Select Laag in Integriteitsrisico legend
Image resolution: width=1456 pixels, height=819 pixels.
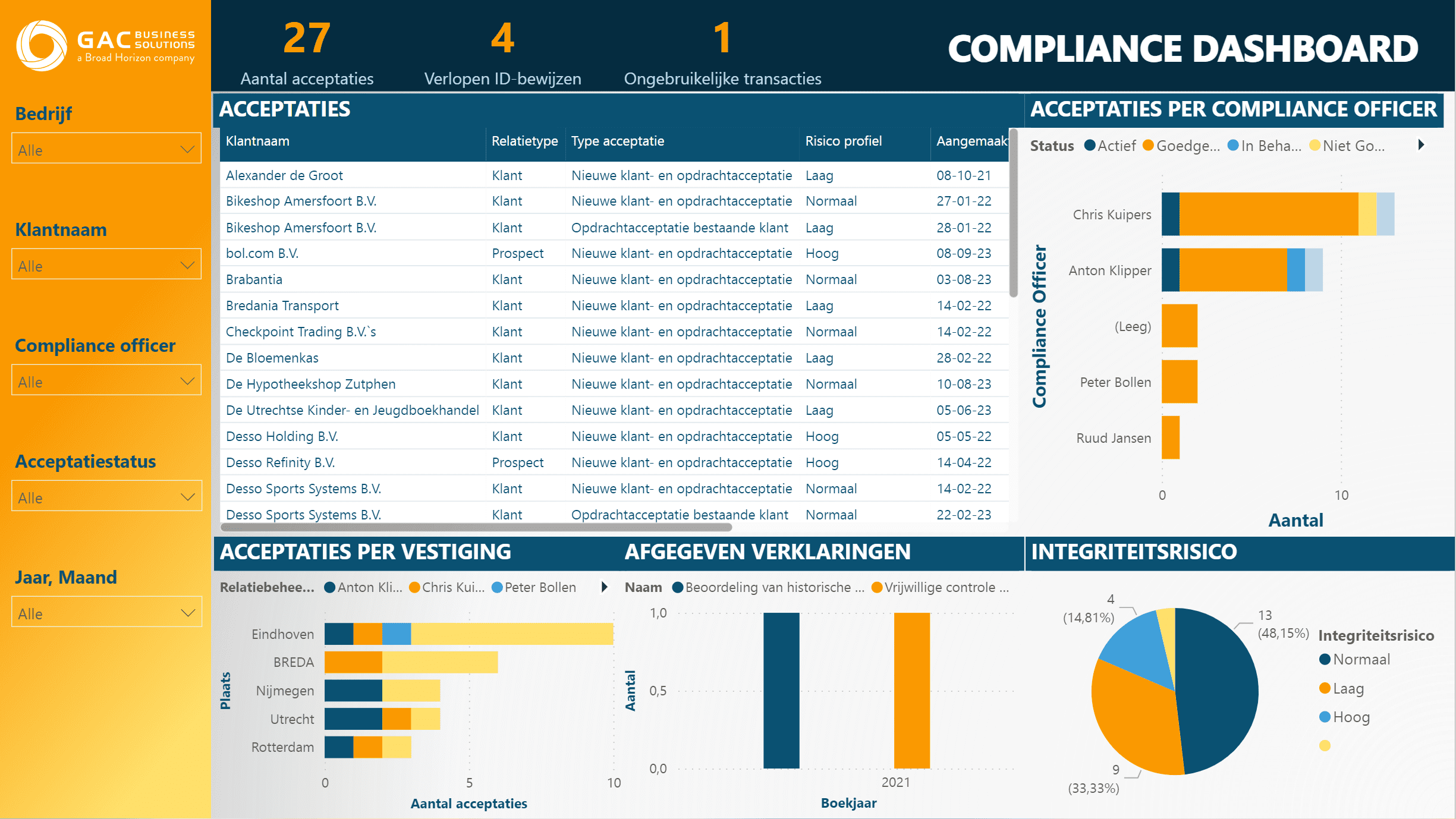pyautogui.click(x=1341, y=688)
